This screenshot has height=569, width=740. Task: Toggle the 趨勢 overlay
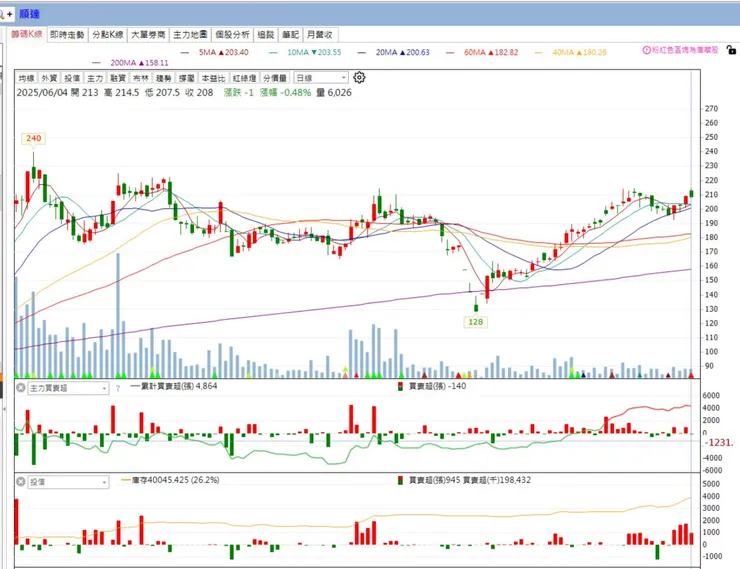164,78
